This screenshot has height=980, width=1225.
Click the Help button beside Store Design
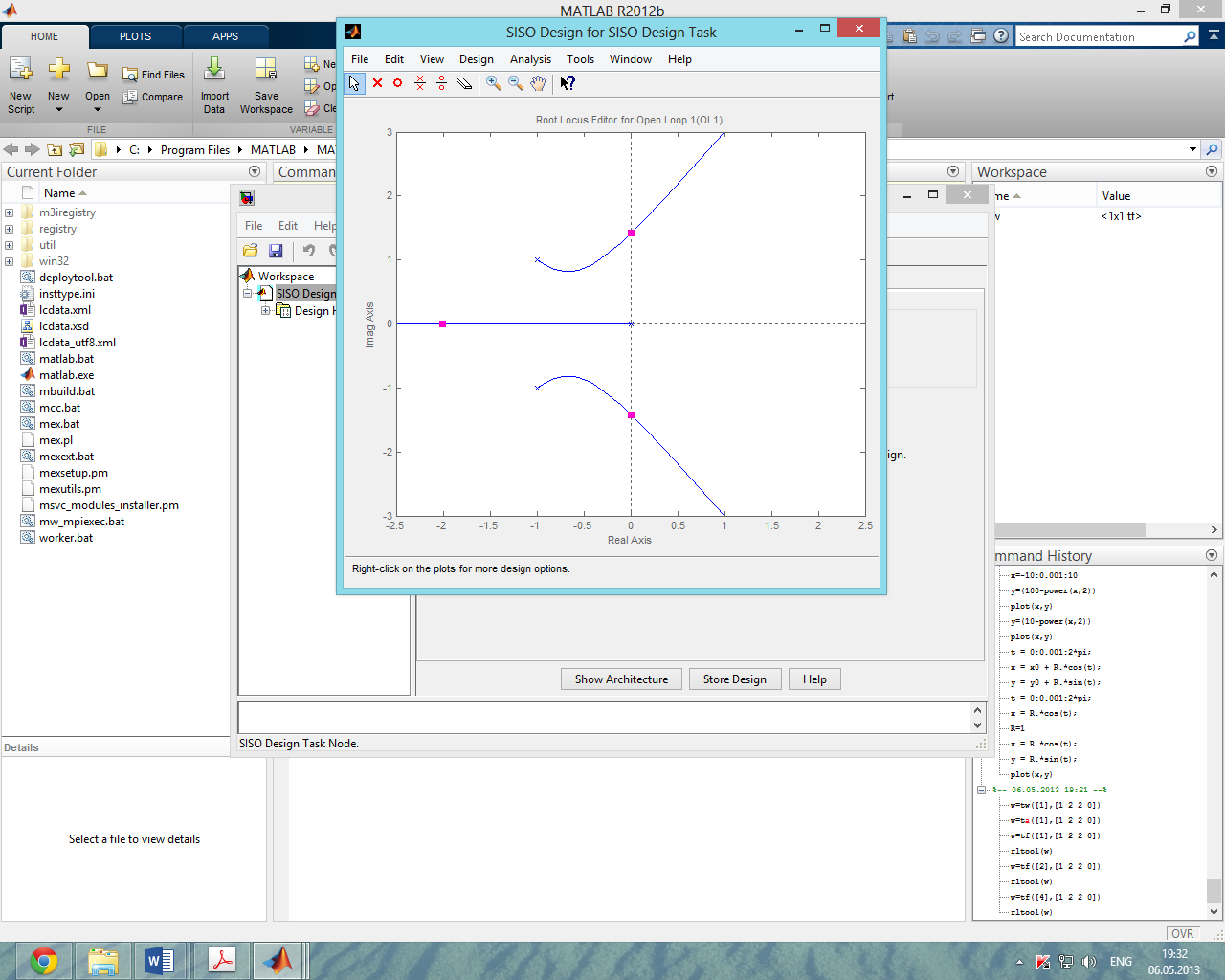coord(814,679)
